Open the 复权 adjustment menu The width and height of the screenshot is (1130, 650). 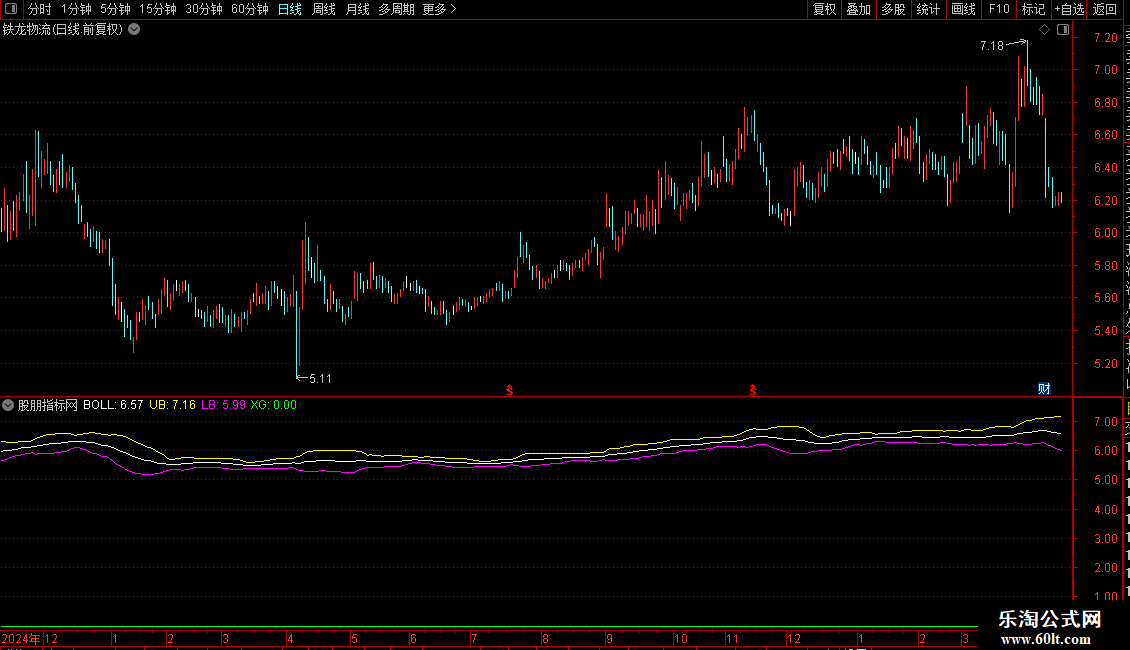click(x=824, y=9)
